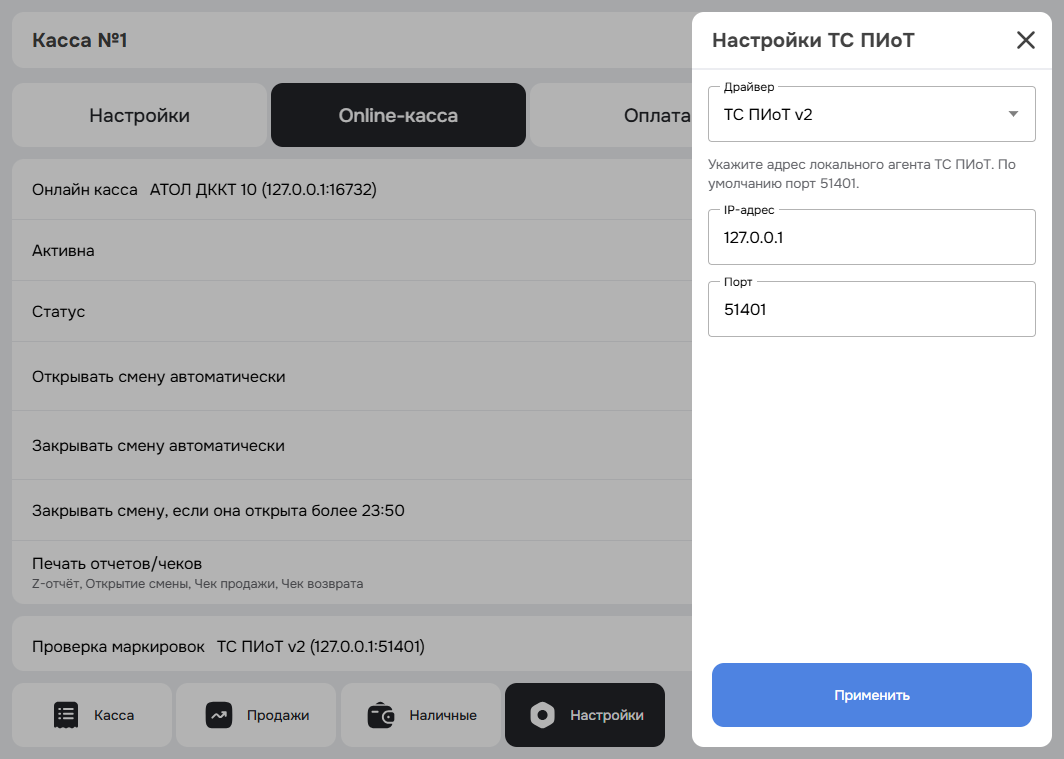
Task: Edit the Порт input field
Action: tap(871, 309)
